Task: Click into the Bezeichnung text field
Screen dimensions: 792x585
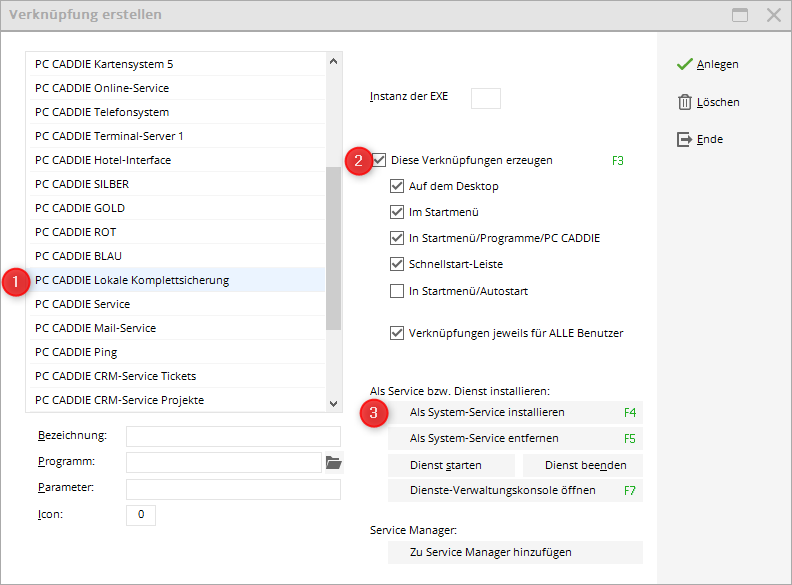Action: coord(233,436)
